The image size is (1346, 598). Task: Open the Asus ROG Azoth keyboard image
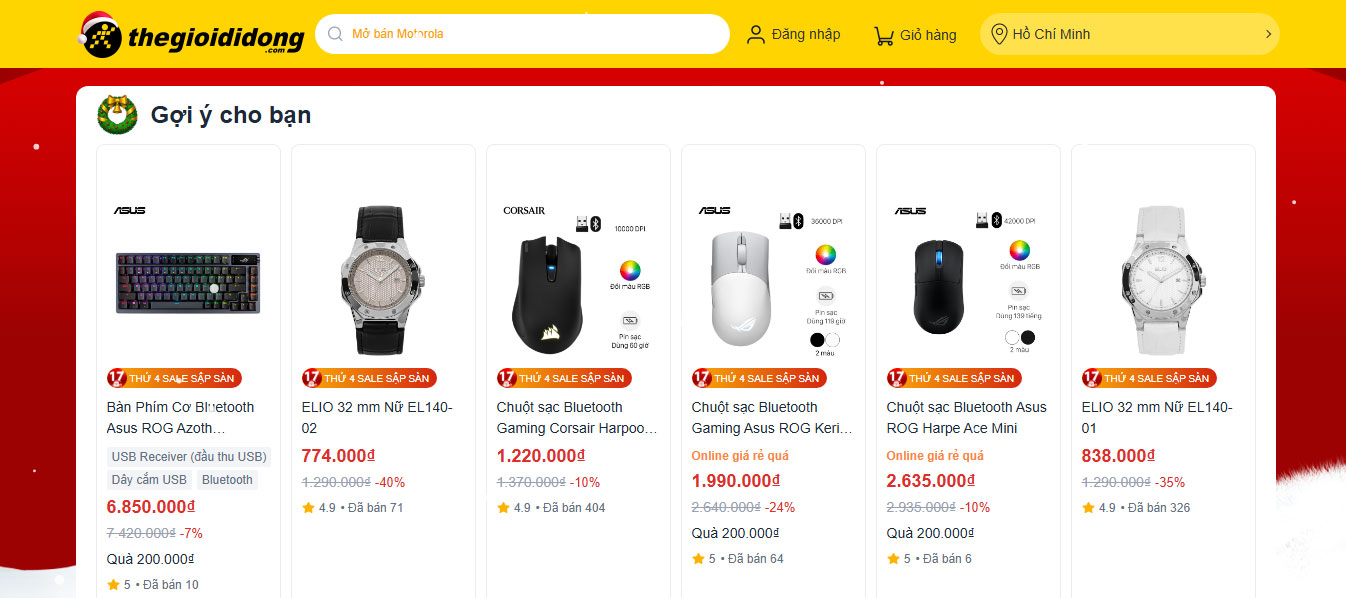(188, 280)
